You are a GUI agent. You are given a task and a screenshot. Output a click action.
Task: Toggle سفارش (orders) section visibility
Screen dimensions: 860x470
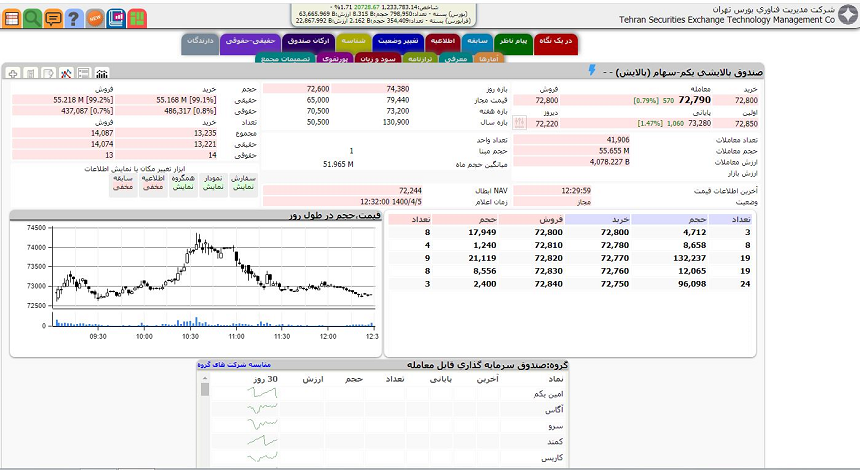tap(245, 183)
